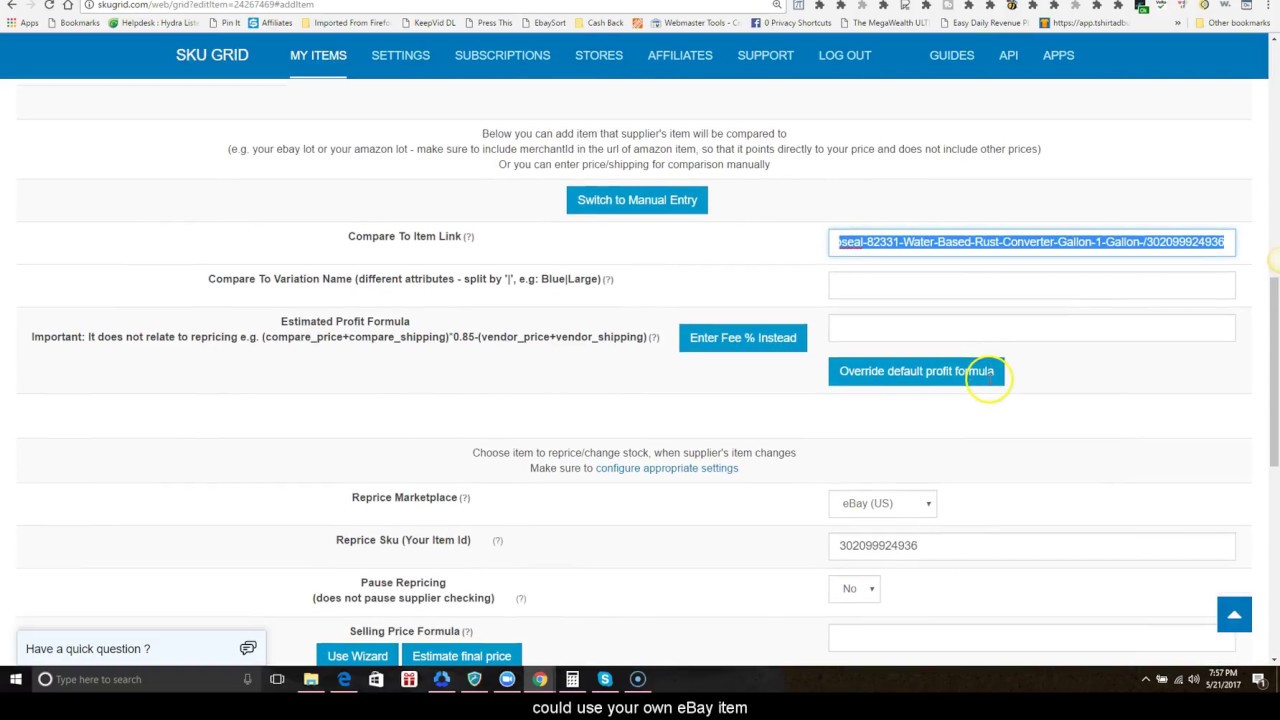
Task: Click Override default profit formula button
Action: [916, 371]
